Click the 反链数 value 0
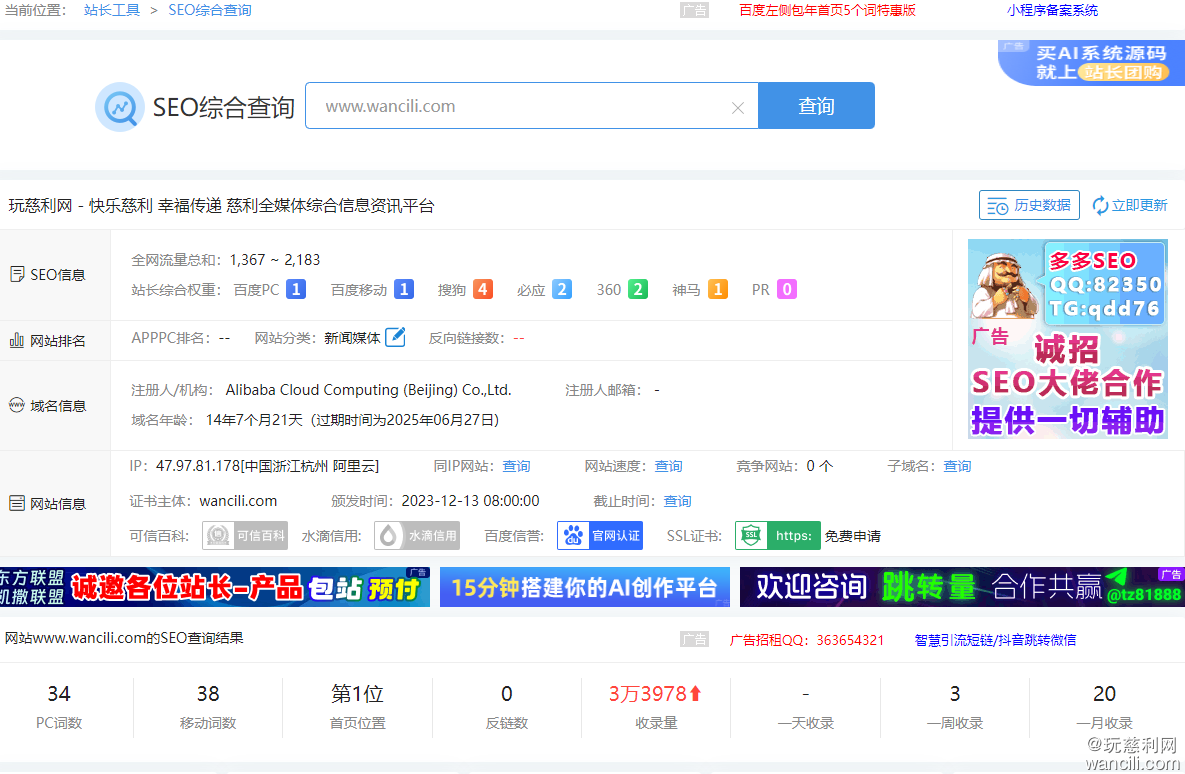Viewport: 1185px width, 774px height. click(x=506, y=694)
